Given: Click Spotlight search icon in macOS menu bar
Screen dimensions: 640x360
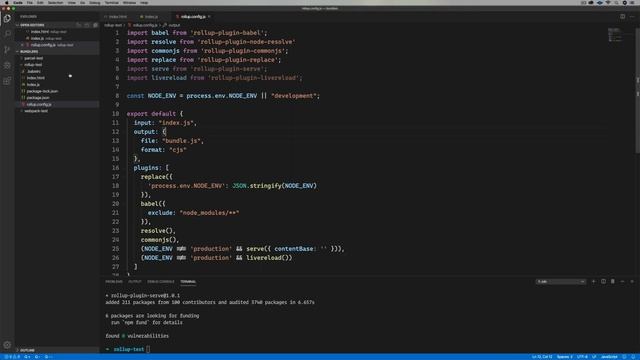Looking at the screenshot, I should tap(616, 2).
